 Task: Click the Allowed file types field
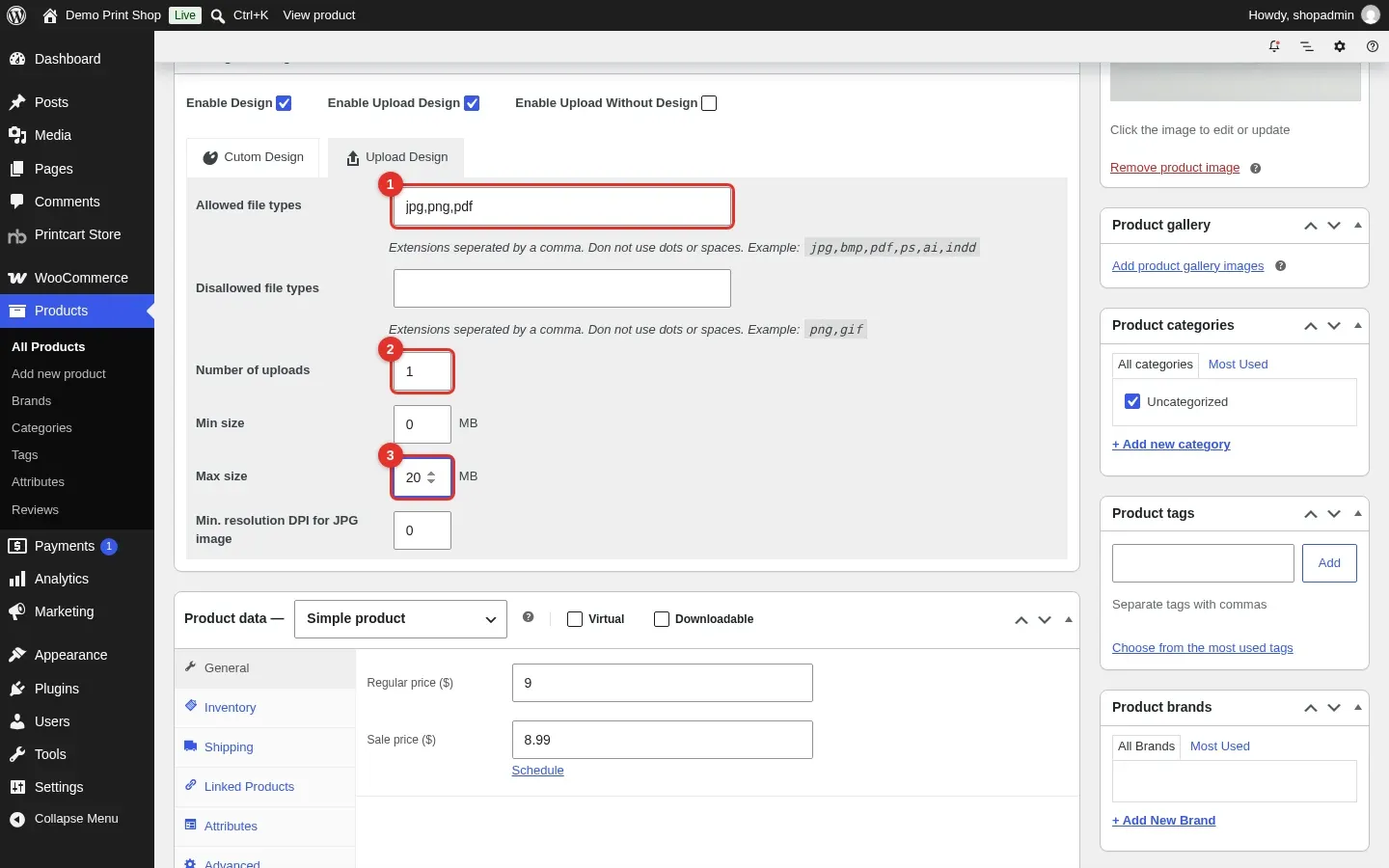[x=562, y=206]
